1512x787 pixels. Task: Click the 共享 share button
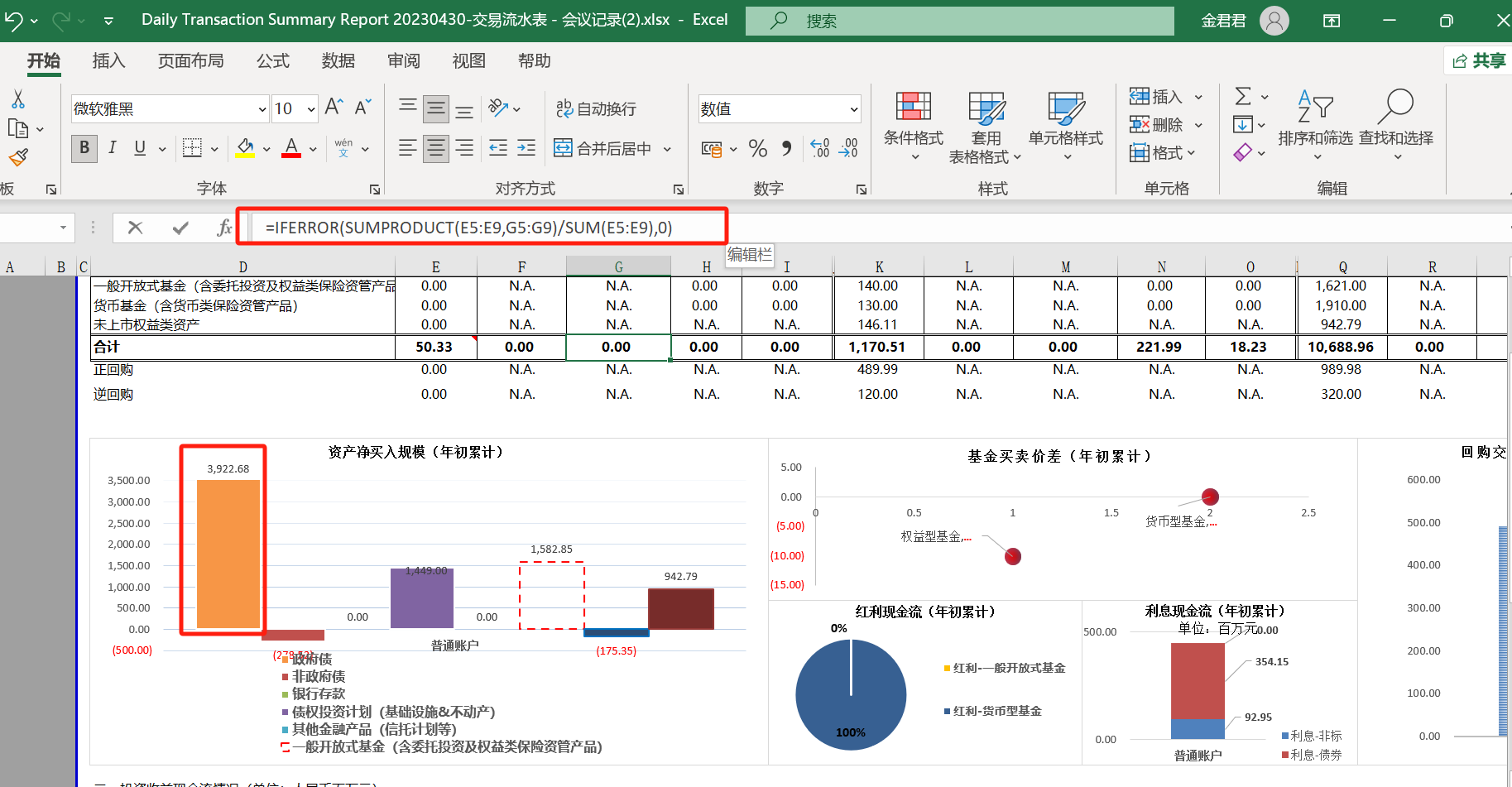1479,60
